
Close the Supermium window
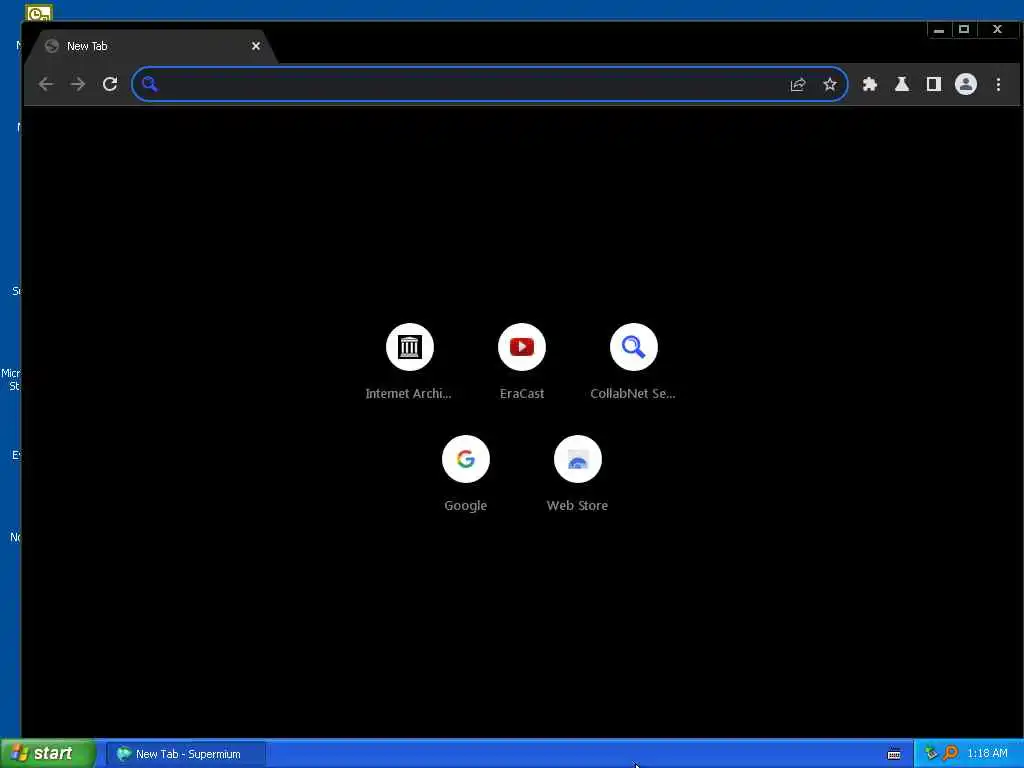coord(997,29)
